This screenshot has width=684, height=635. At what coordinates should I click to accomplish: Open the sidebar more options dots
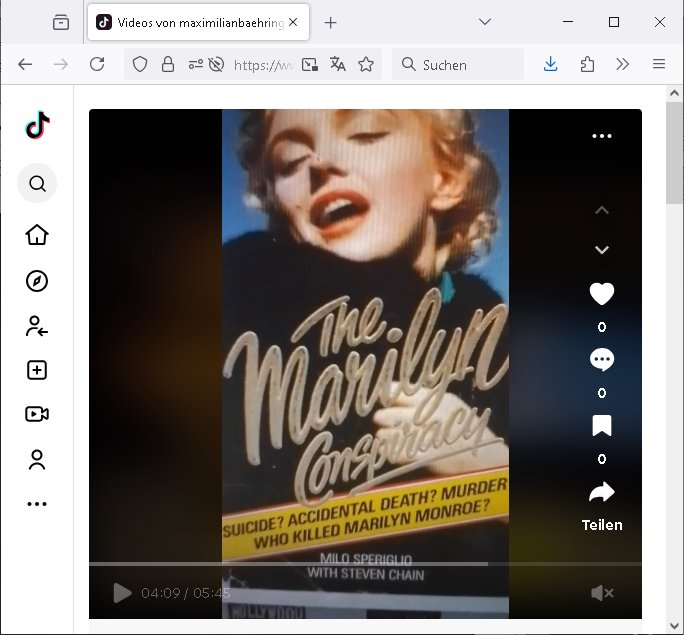click(37, 504)
